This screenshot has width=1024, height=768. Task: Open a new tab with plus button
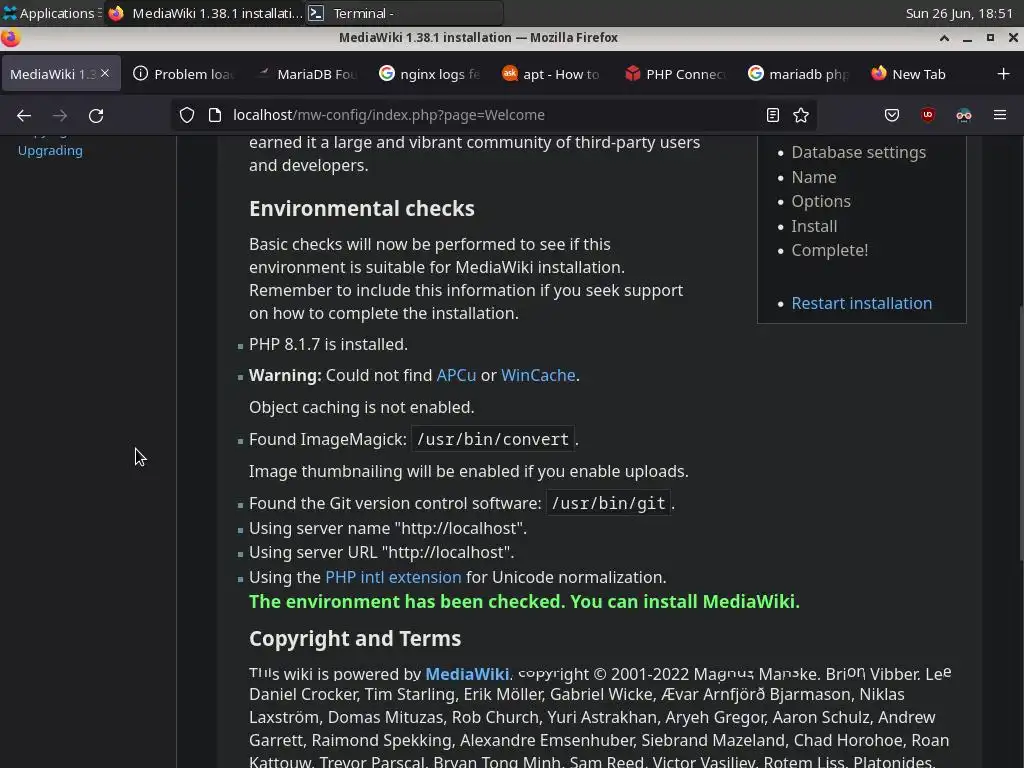(x=1004, y=74)
